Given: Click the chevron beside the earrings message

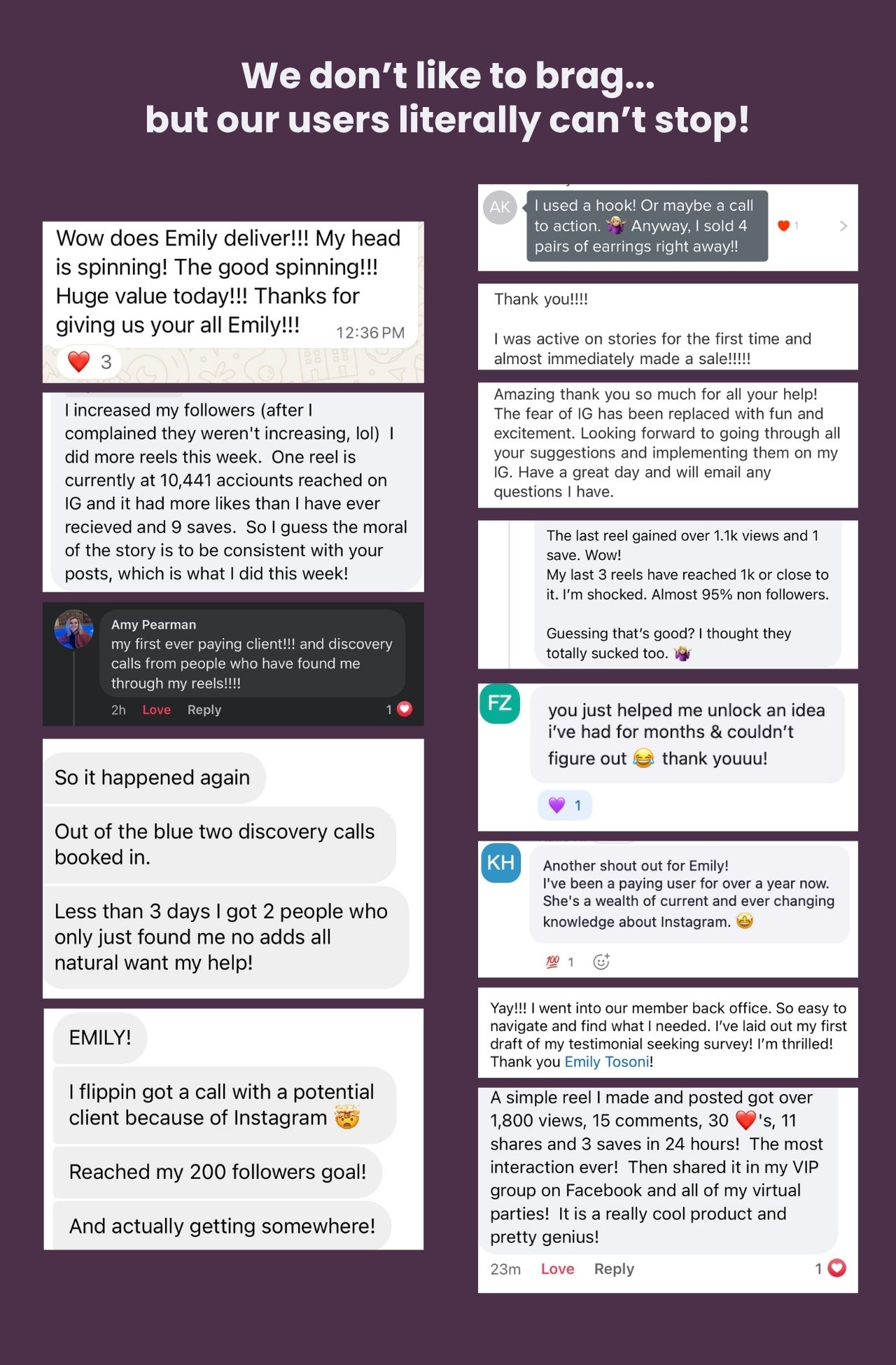Looking at the screenshot, I should tap(843, 225).
